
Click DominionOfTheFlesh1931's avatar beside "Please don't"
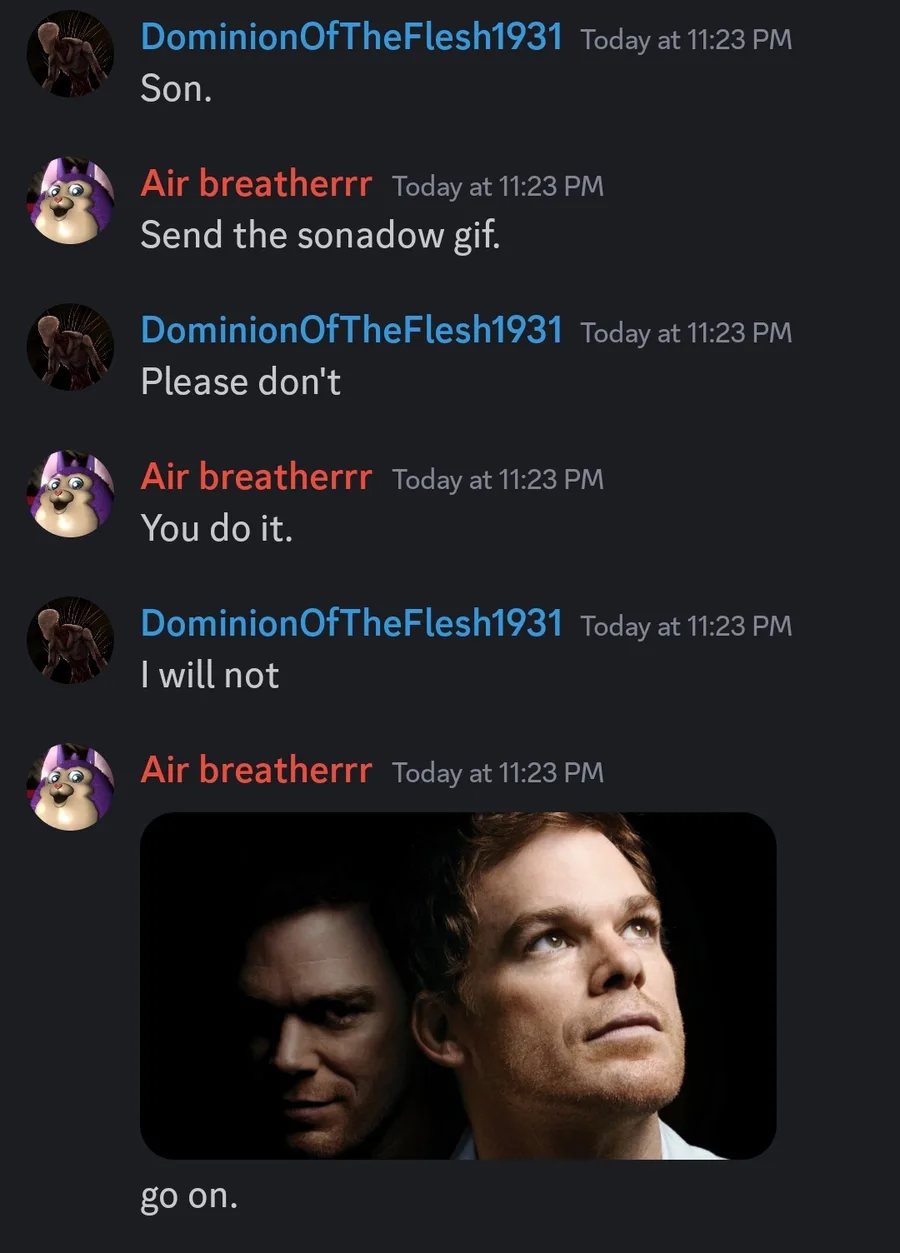point(70,347)
